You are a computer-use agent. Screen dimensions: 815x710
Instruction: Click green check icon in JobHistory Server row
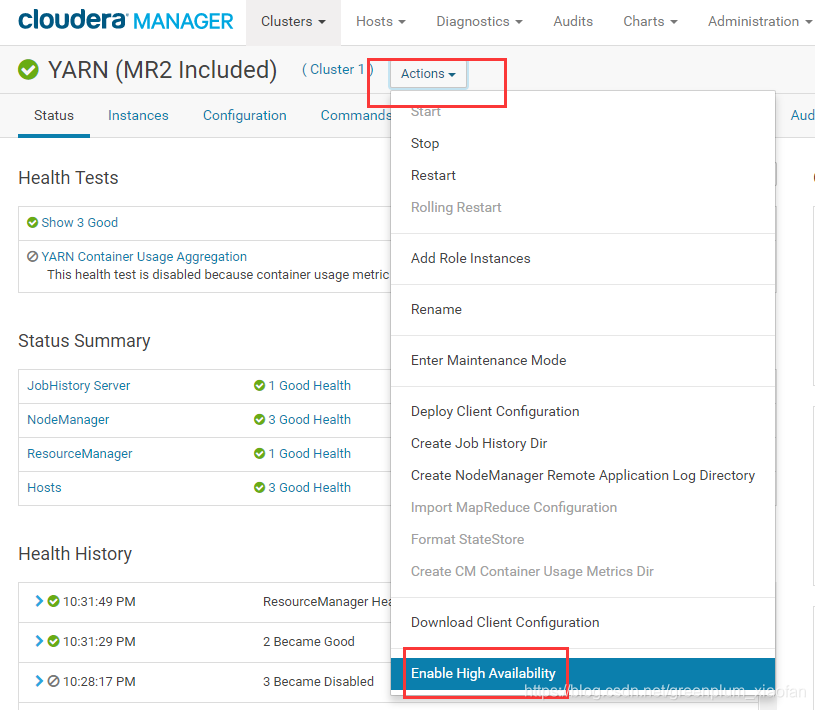259,386
